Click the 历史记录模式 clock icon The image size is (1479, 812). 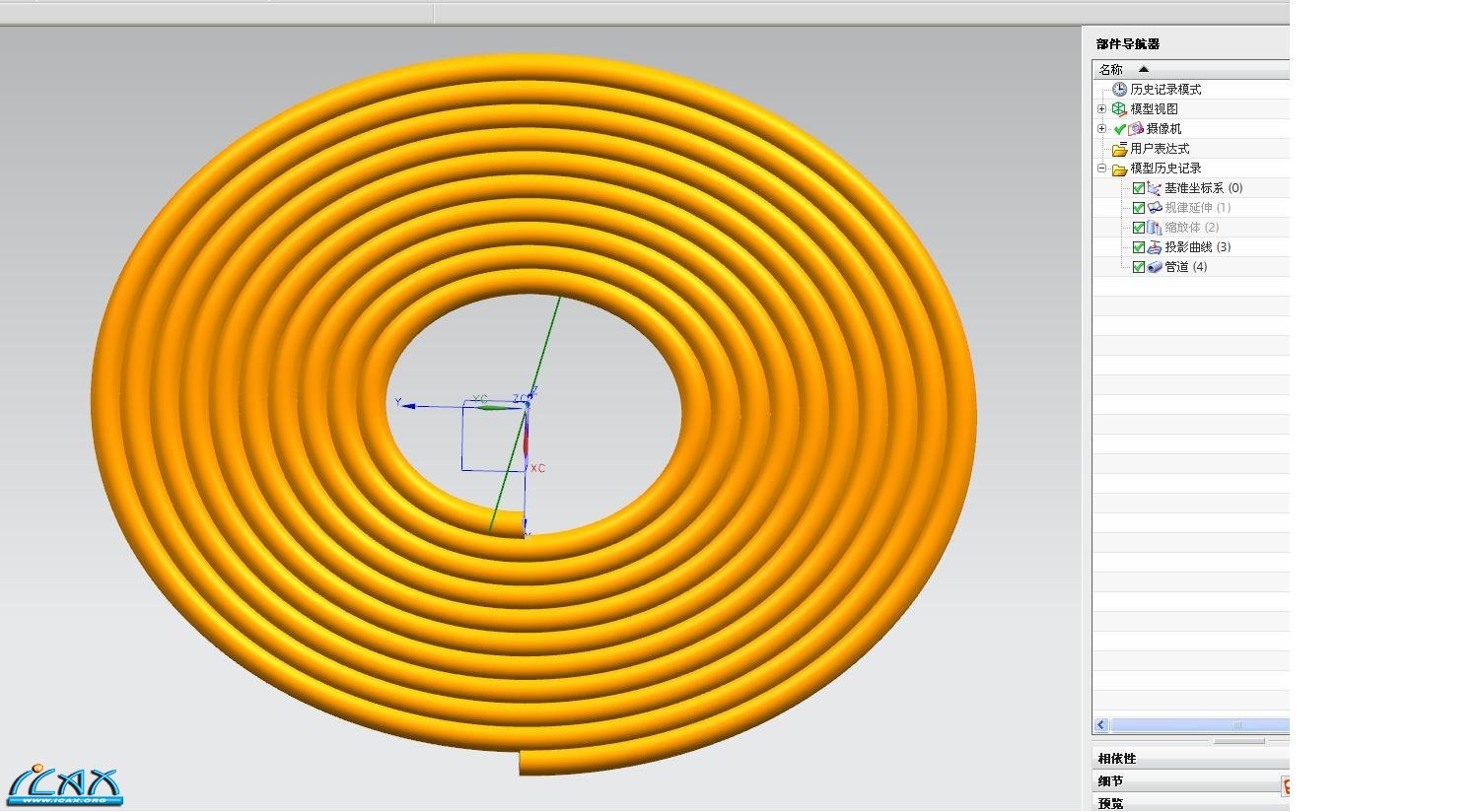point(1119,90)
